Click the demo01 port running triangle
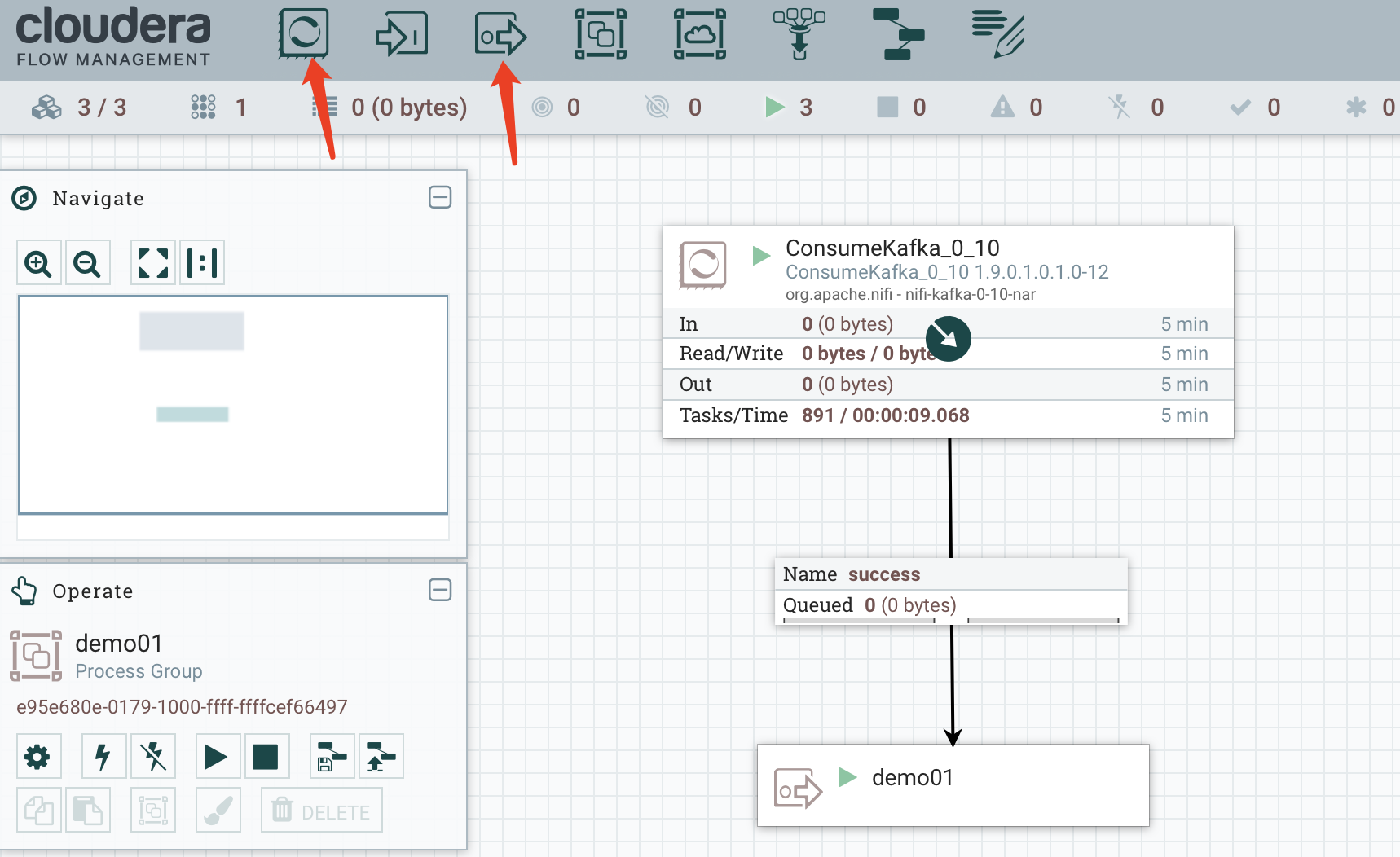 coord(847,777)
